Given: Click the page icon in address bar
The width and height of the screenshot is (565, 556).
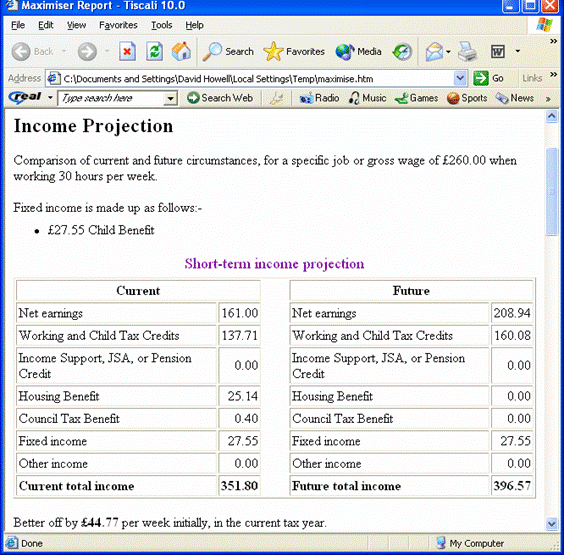Looking at the screenshot, I should coord(53,78).
